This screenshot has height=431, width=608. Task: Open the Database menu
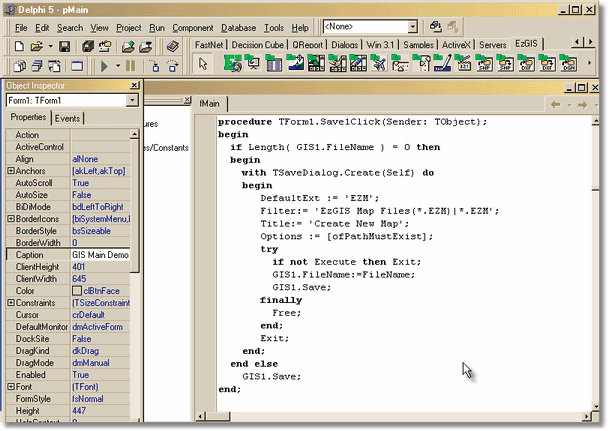[238, 28]
